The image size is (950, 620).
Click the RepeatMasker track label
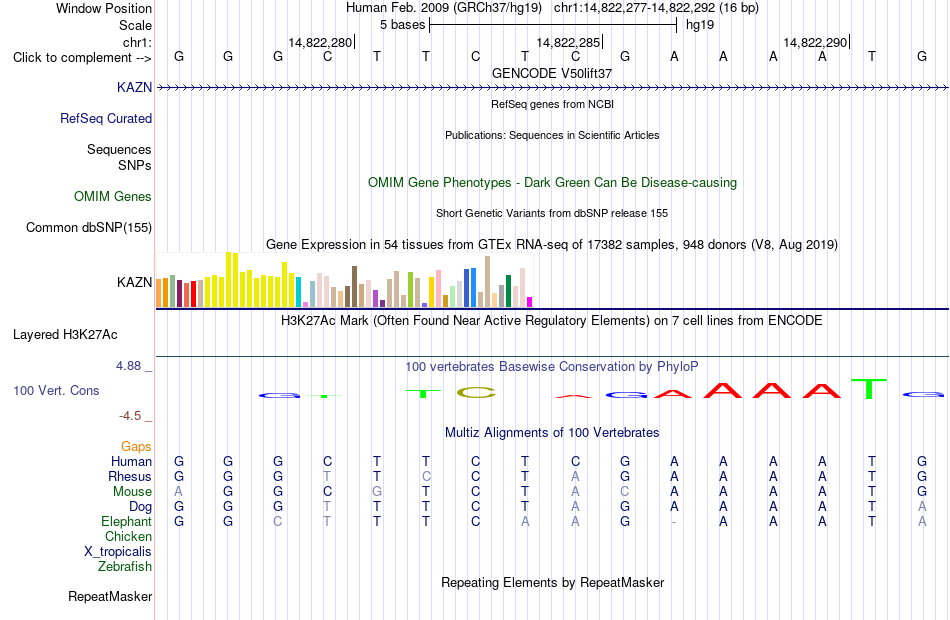pyautogui.click(x=110, y=596)
